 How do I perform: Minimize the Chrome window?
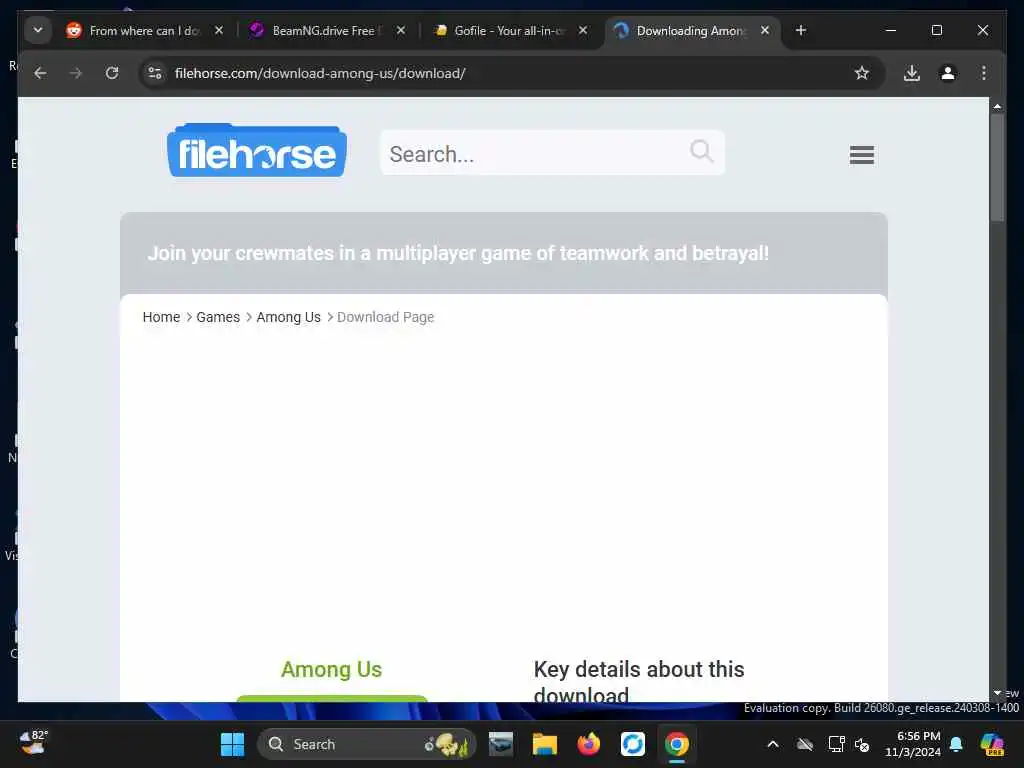(x=890, y=30)
